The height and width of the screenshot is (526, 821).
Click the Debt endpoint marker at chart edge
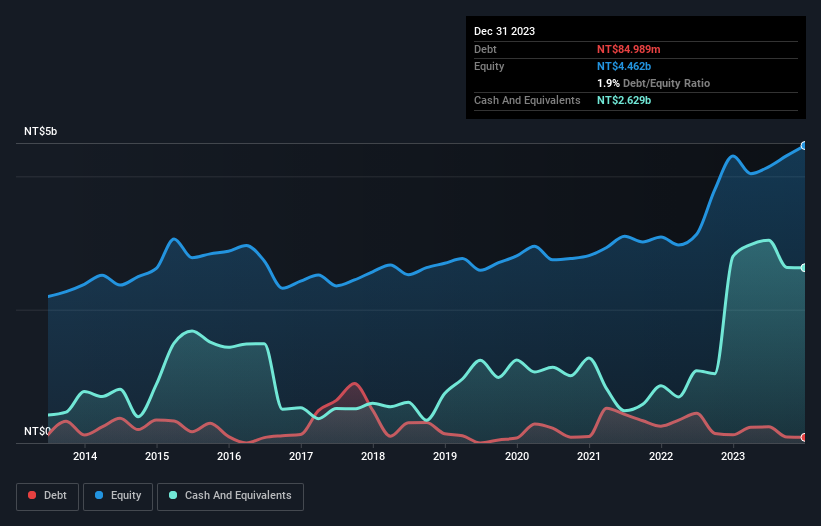coord(804,437)
